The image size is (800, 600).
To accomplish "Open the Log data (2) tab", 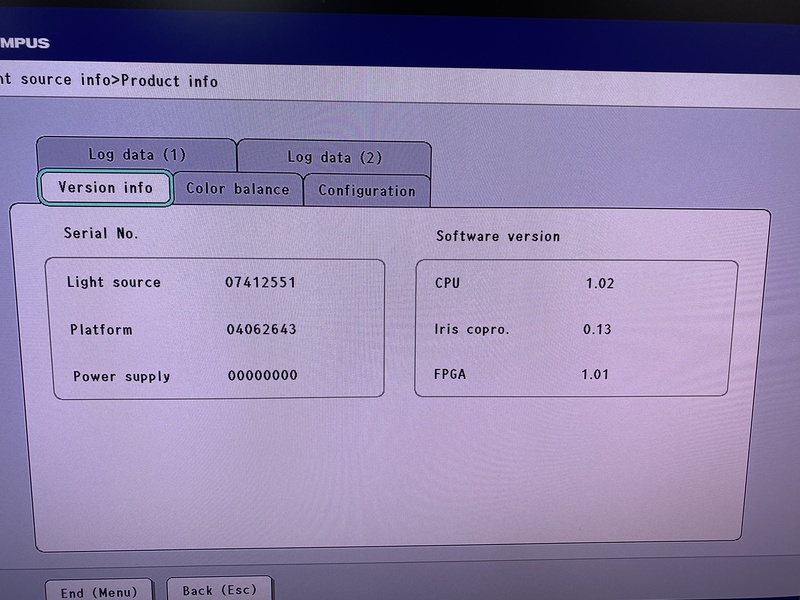I will click(x=335, y=157).
